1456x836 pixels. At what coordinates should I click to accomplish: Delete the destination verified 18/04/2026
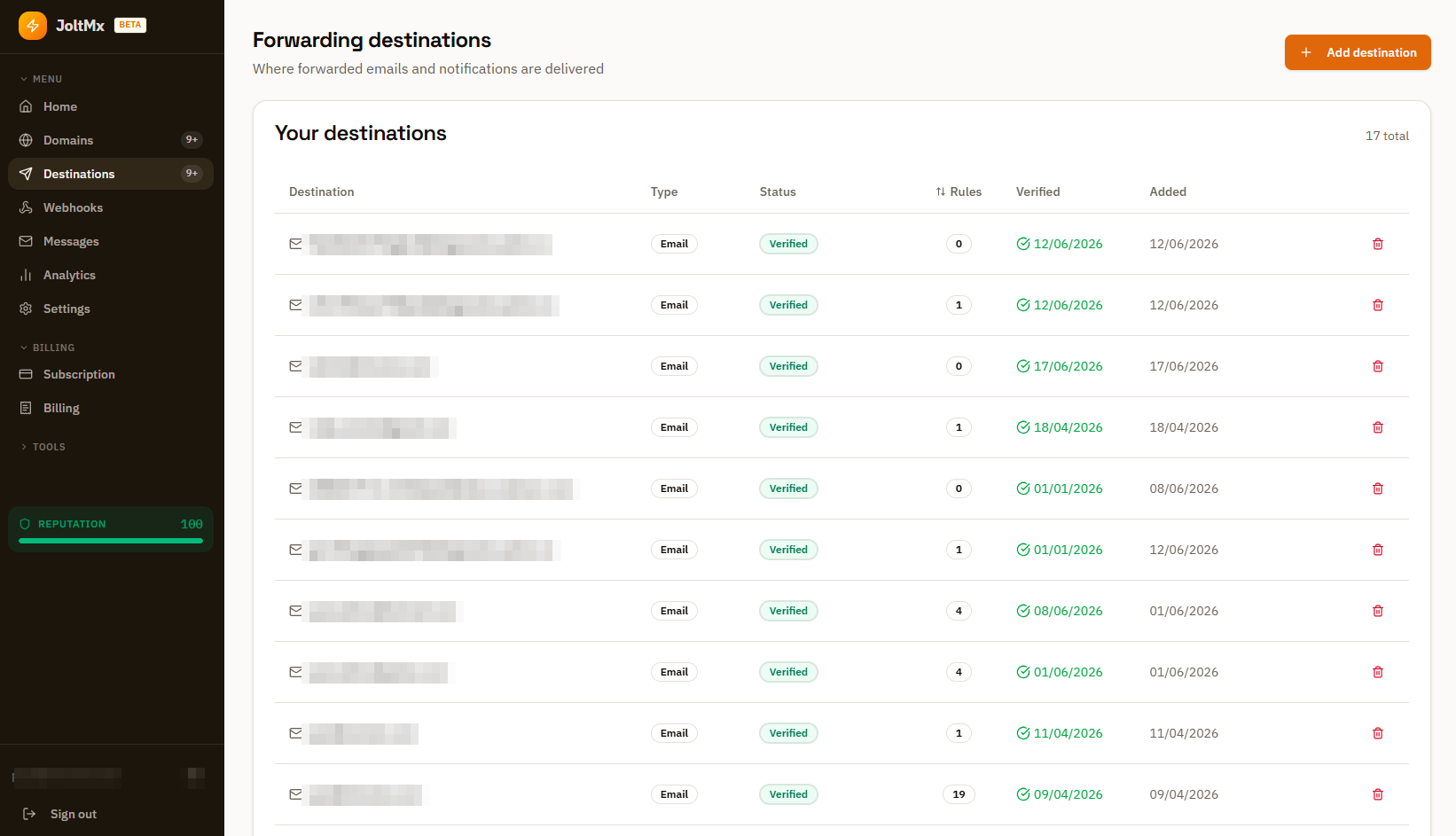click(x=1378, y=427)
